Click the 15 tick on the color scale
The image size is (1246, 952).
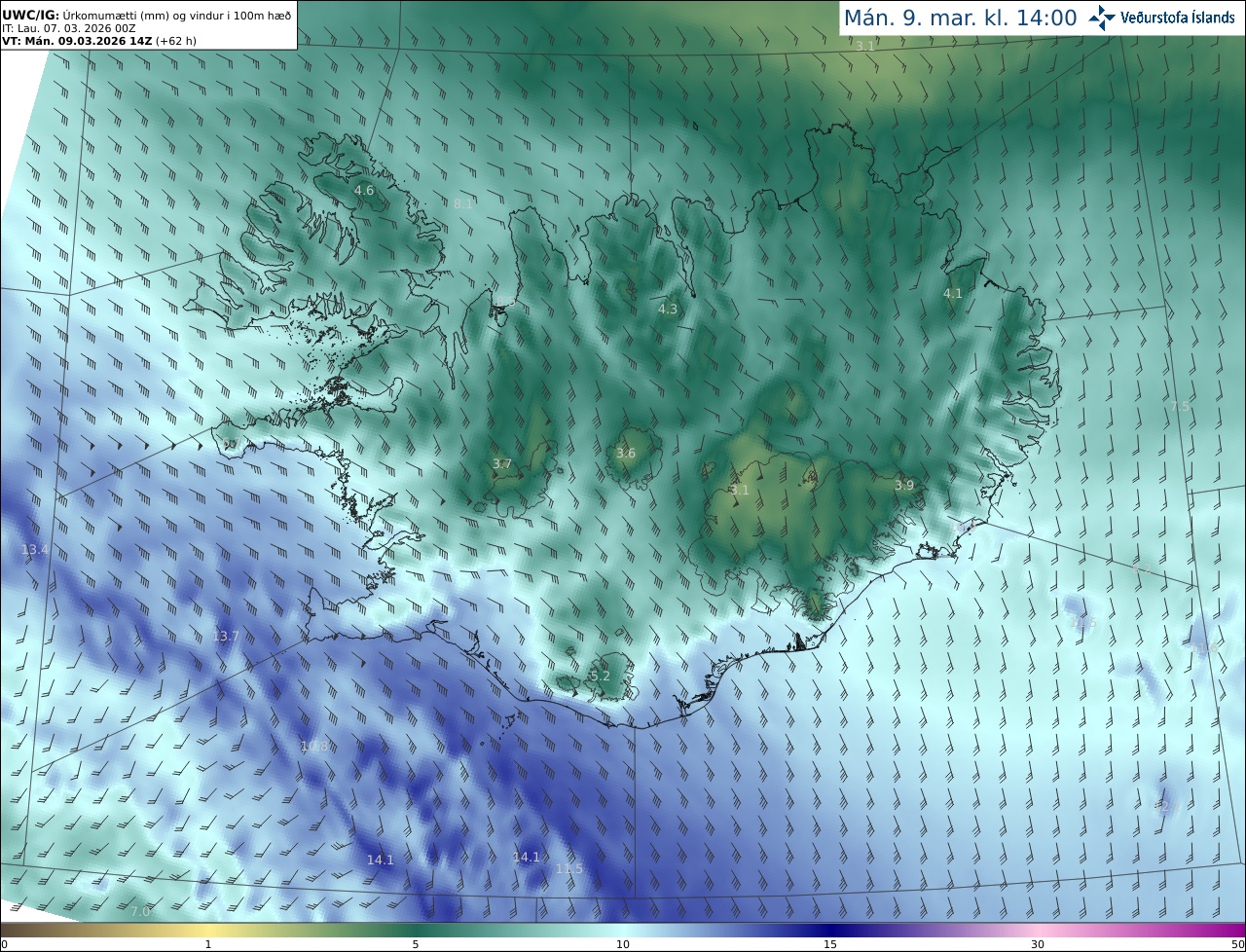click(830, 944)
